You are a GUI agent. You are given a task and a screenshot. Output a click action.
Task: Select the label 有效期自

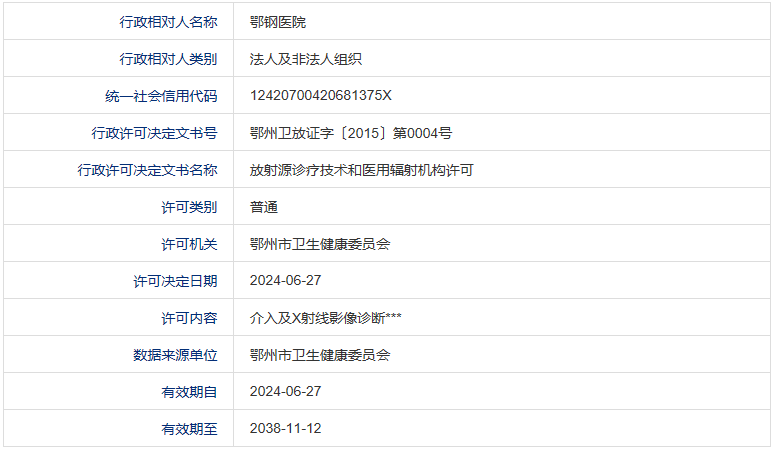pyautogui.click(x=189, y=392)
